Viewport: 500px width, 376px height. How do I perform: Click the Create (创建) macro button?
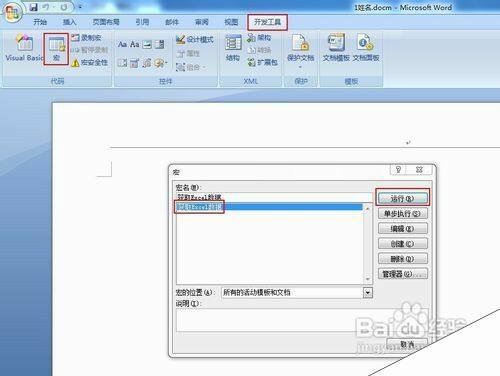(x=402, y=244)
